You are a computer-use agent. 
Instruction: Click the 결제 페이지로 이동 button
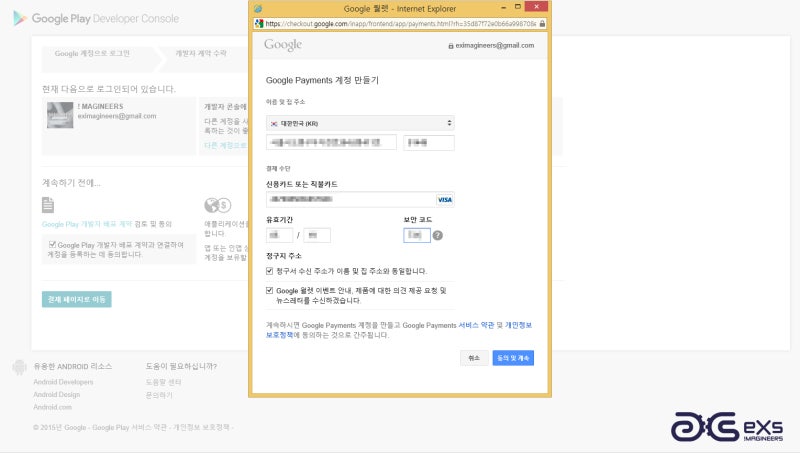[x=77, y=299]
